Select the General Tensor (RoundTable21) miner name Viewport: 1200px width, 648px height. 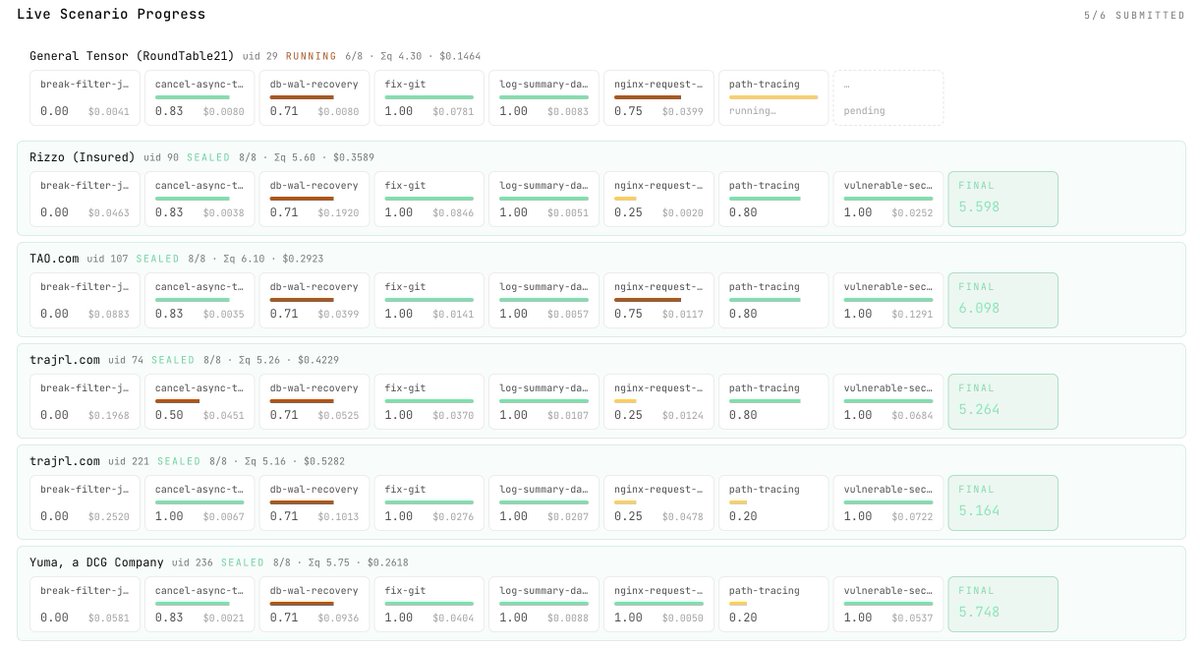[x=131, y=56]
